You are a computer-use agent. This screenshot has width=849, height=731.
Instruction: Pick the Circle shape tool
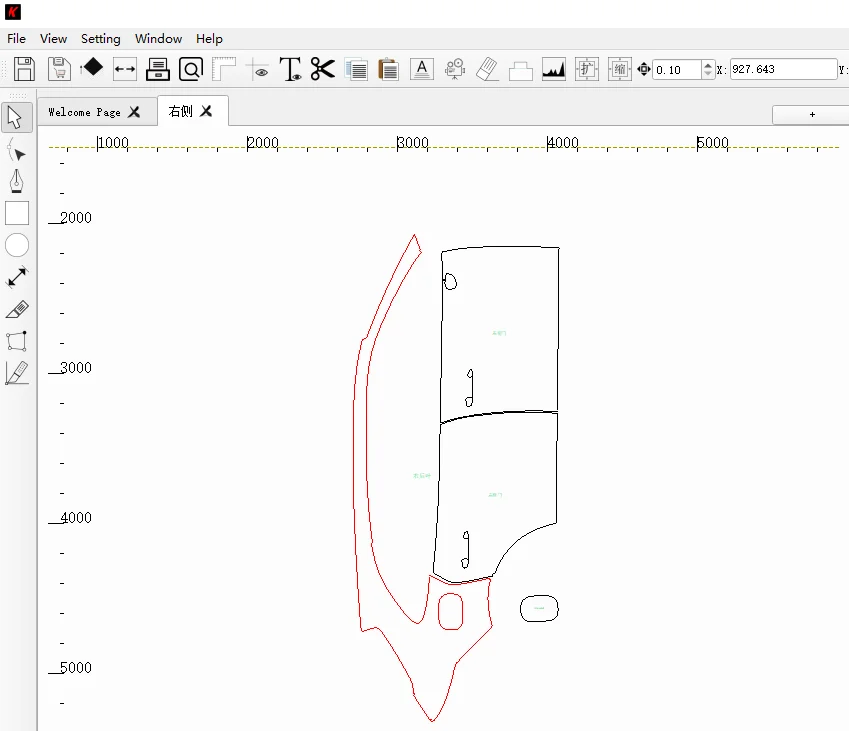tap(17, 245)
